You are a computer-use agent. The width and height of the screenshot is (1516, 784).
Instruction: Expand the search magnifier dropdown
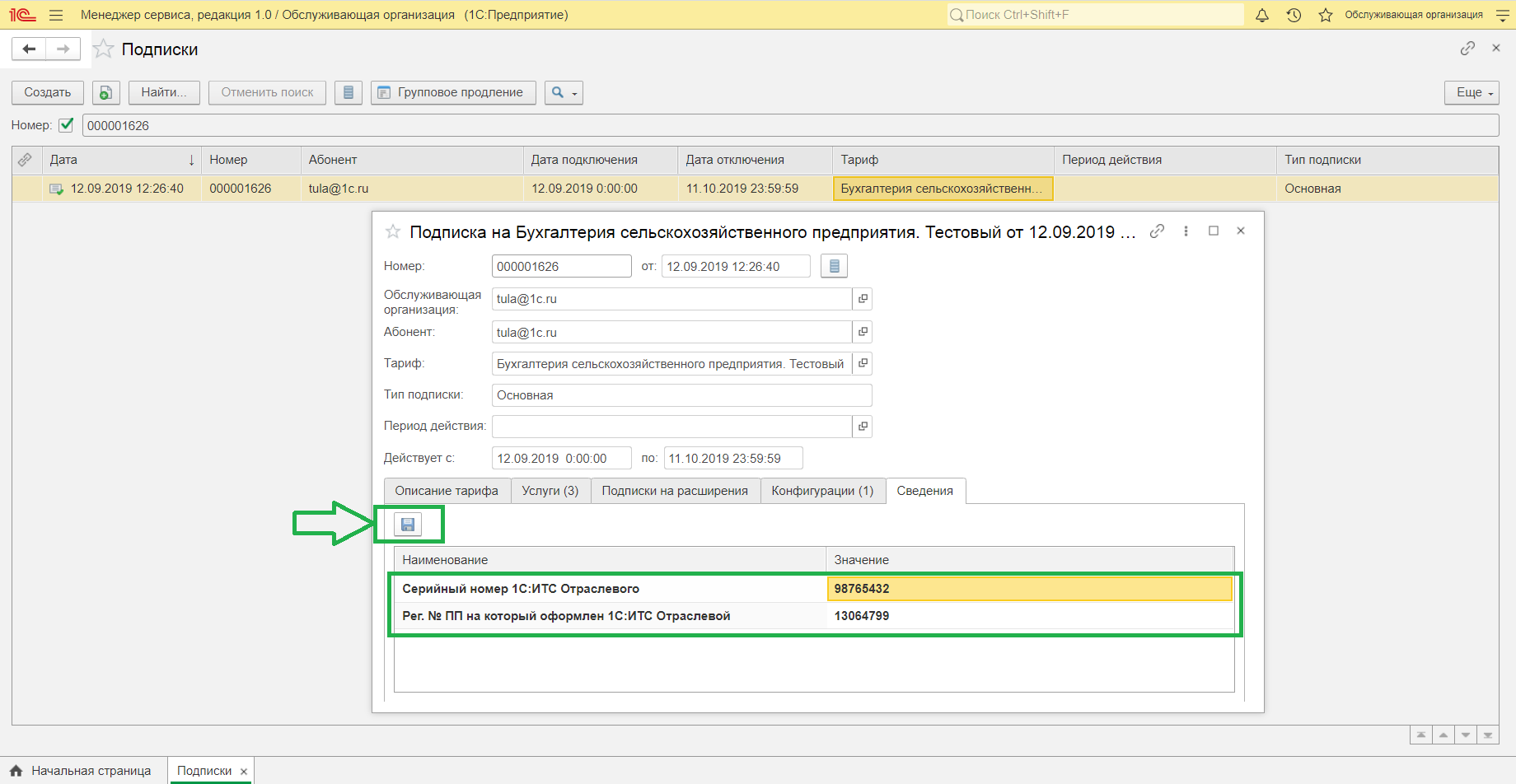click(x=564, y=92)
